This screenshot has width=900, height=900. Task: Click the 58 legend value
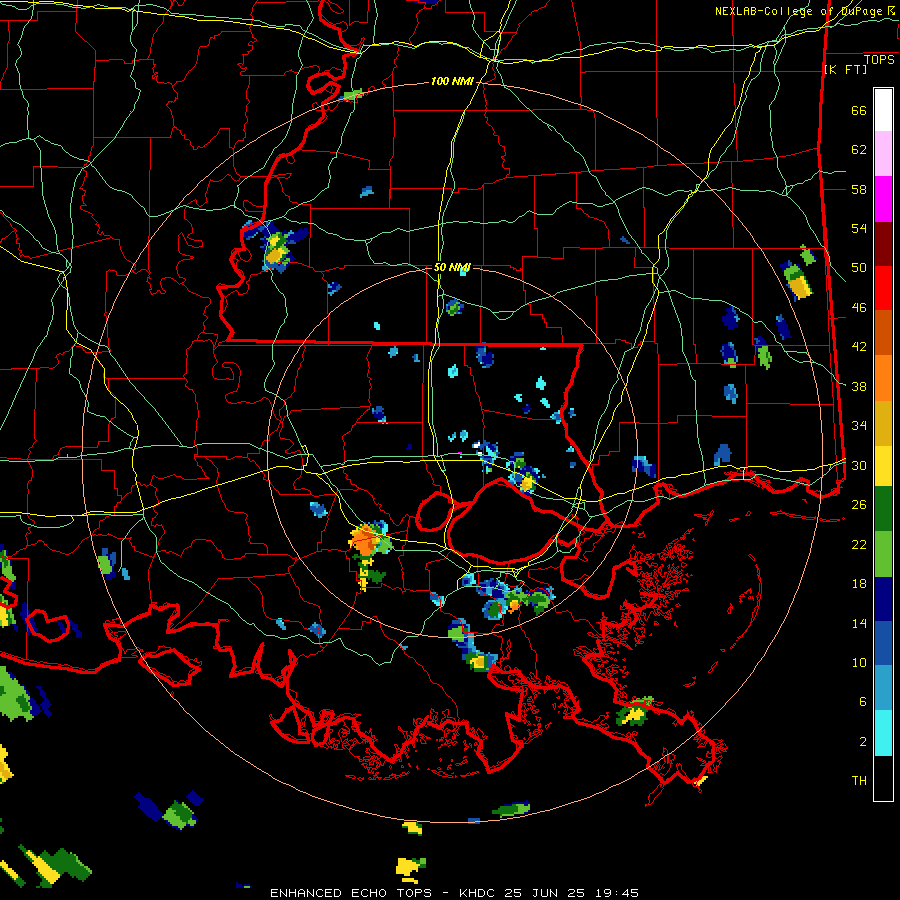859,189
